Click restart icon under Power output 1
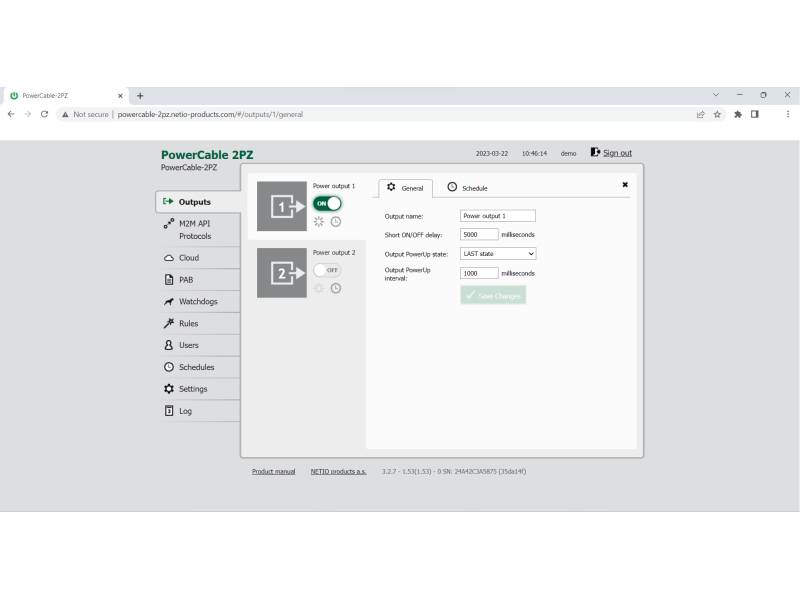This screenshot has height=600, width=800. pyautogui.click(x=318, y=222)
